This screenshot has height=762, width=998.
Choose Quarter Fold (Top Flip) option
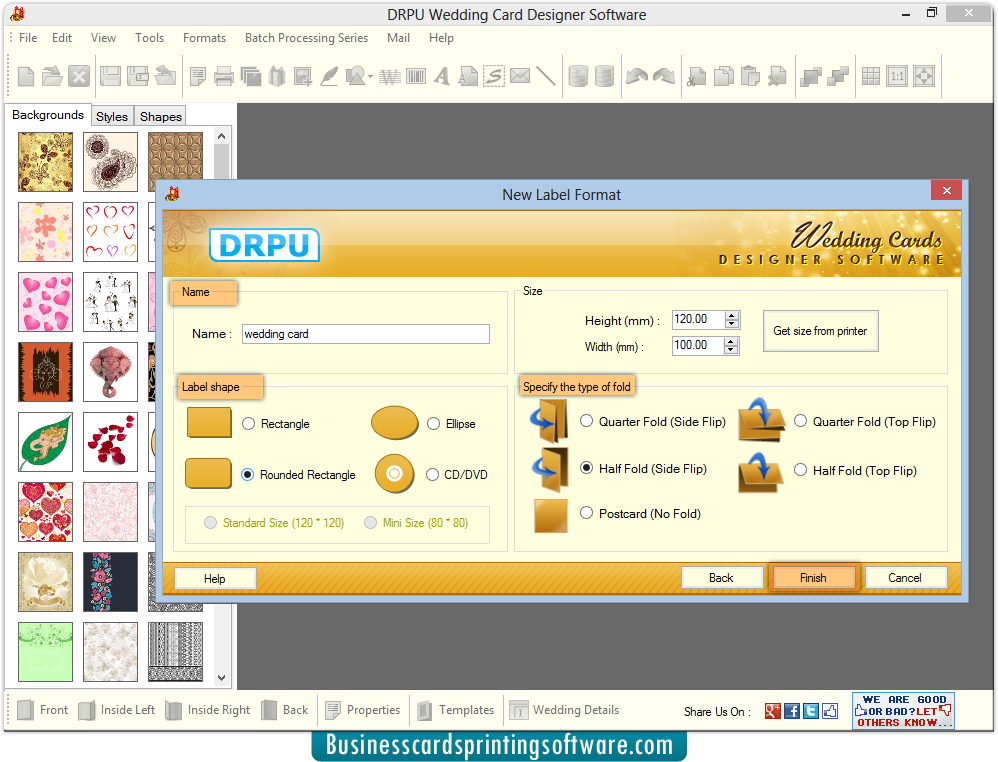pyautogui.click(x=801, y=421)
